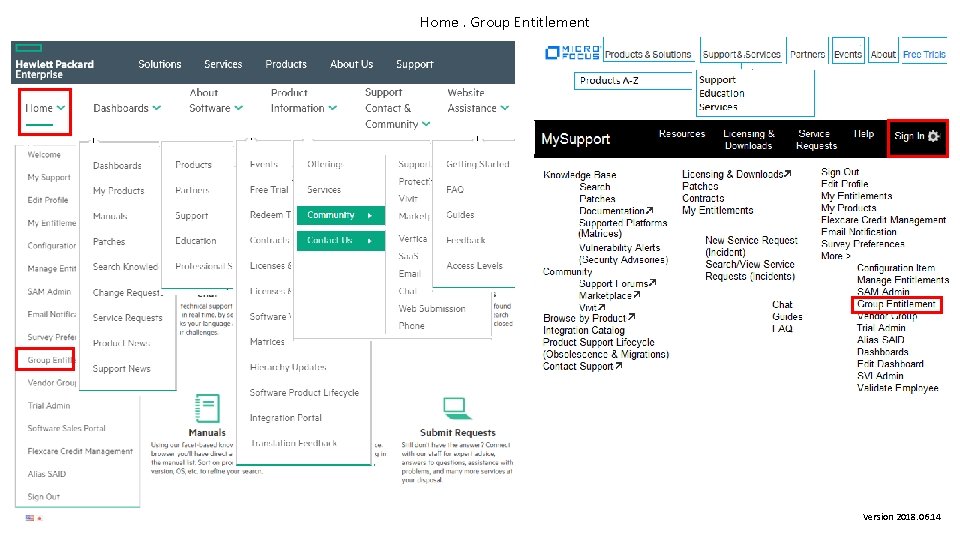Image resolution: width=960 pixels, height=540 pixels.
Task: Expand the Community submenu arrow
Action: point(370,216)
